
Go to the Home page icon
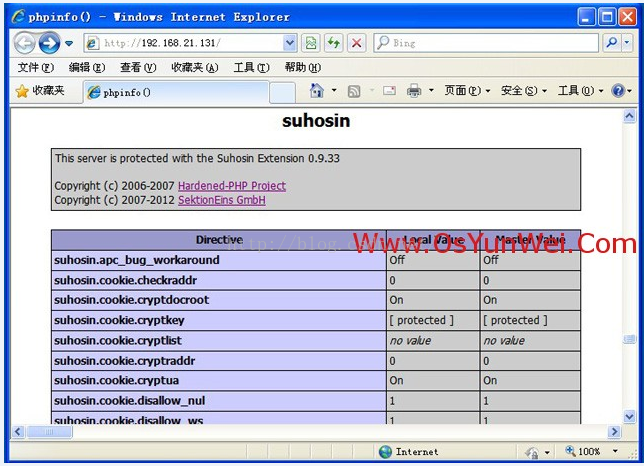coord(317,90)
